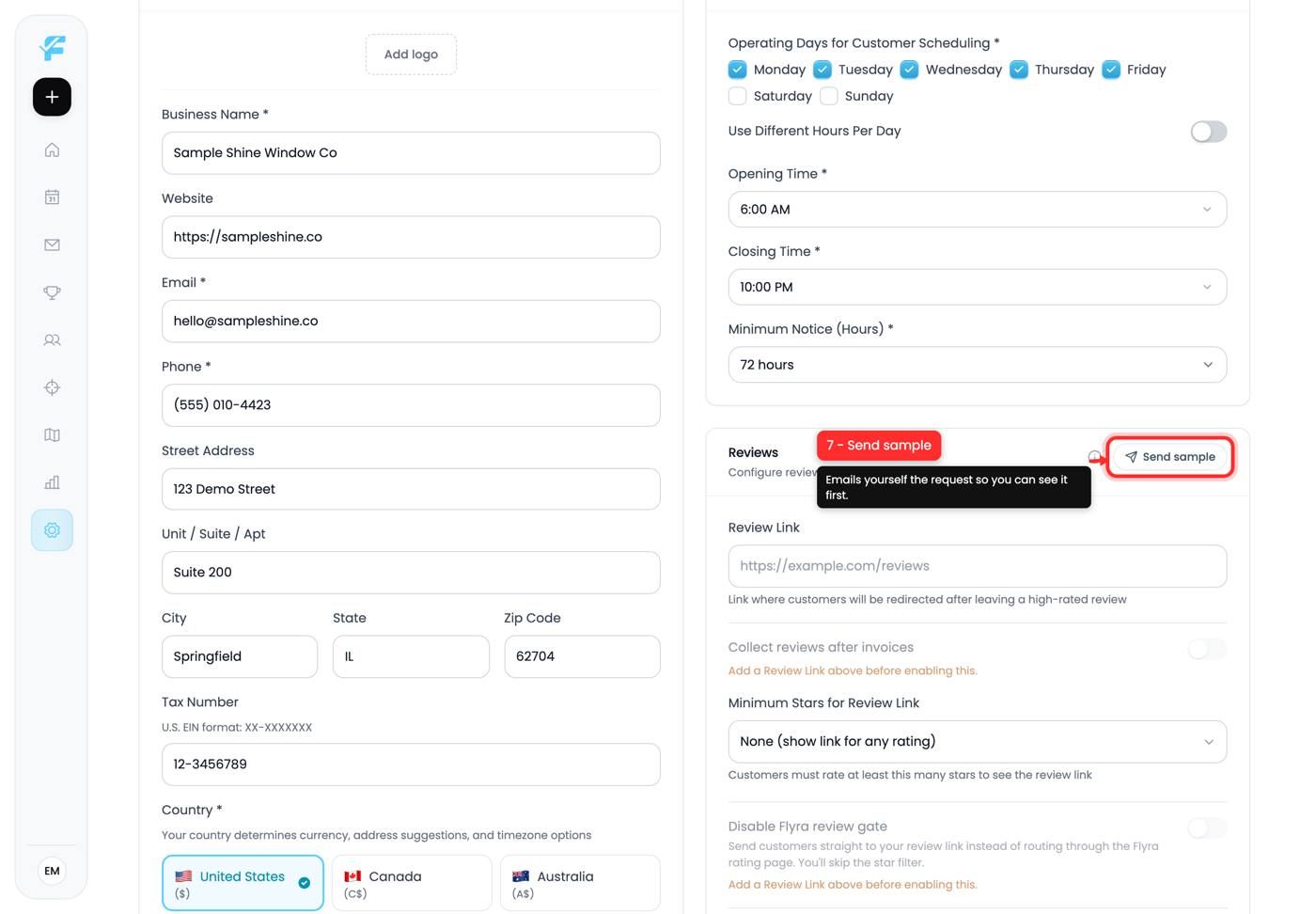Click the Send sample button
Image resolution: width=1316 pixels, height=914 pixels.
coord(1169,457)
